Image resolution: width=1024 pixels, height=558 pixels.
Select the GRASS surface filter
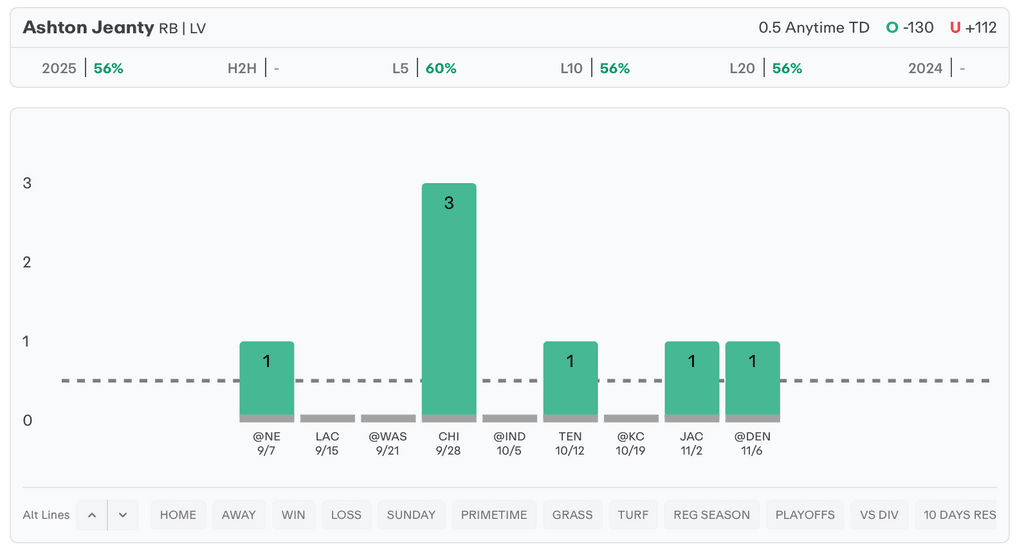572,515
